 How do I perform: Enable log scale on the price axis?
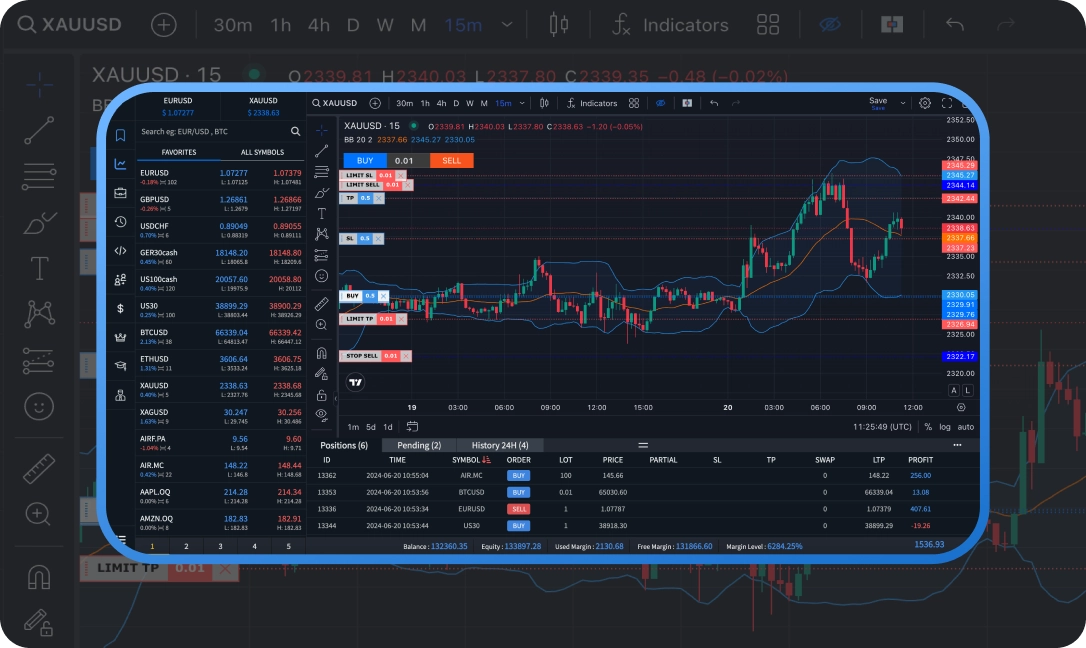point(945,426)
